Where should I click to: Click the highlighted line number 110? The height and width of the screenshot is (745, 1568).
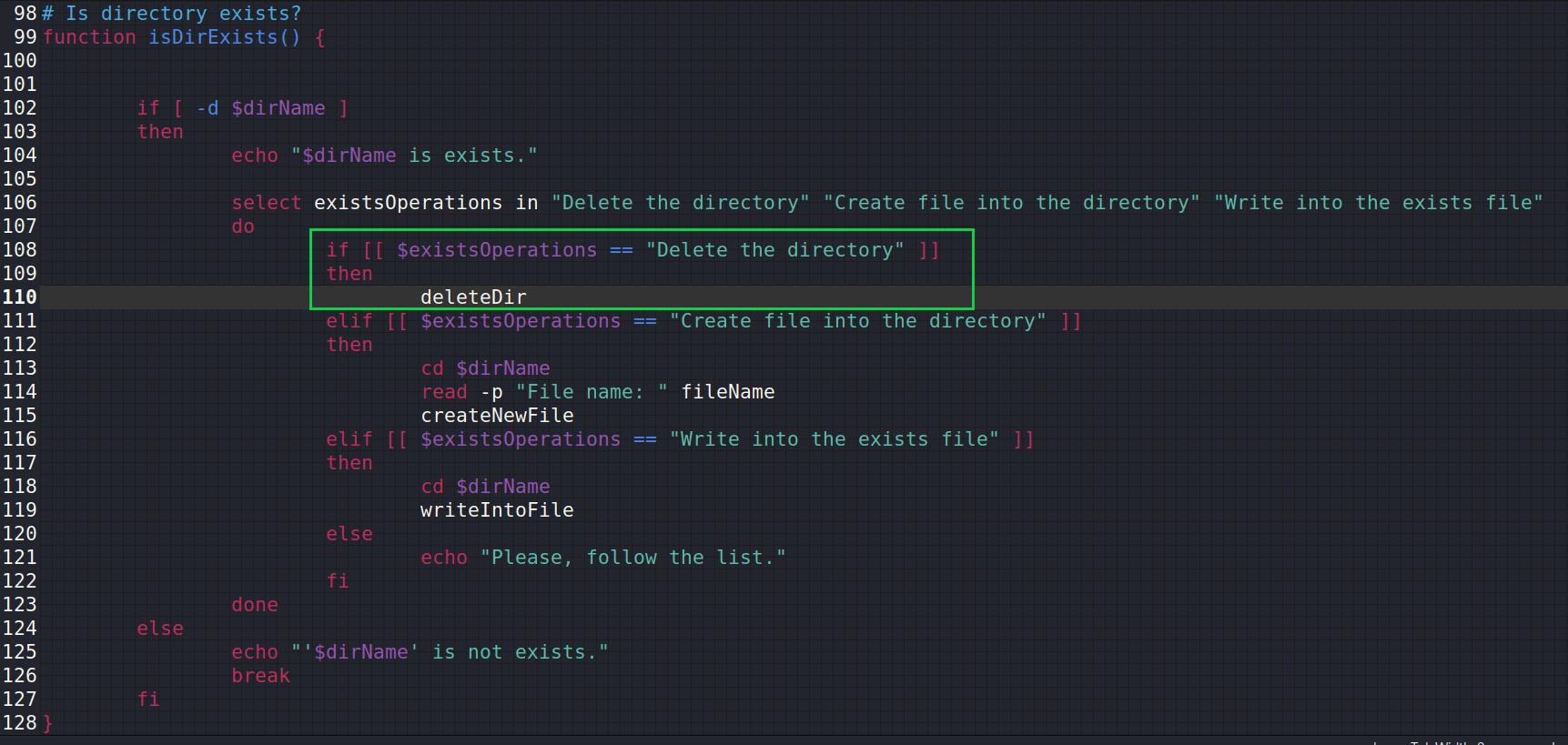pos(20,297)
